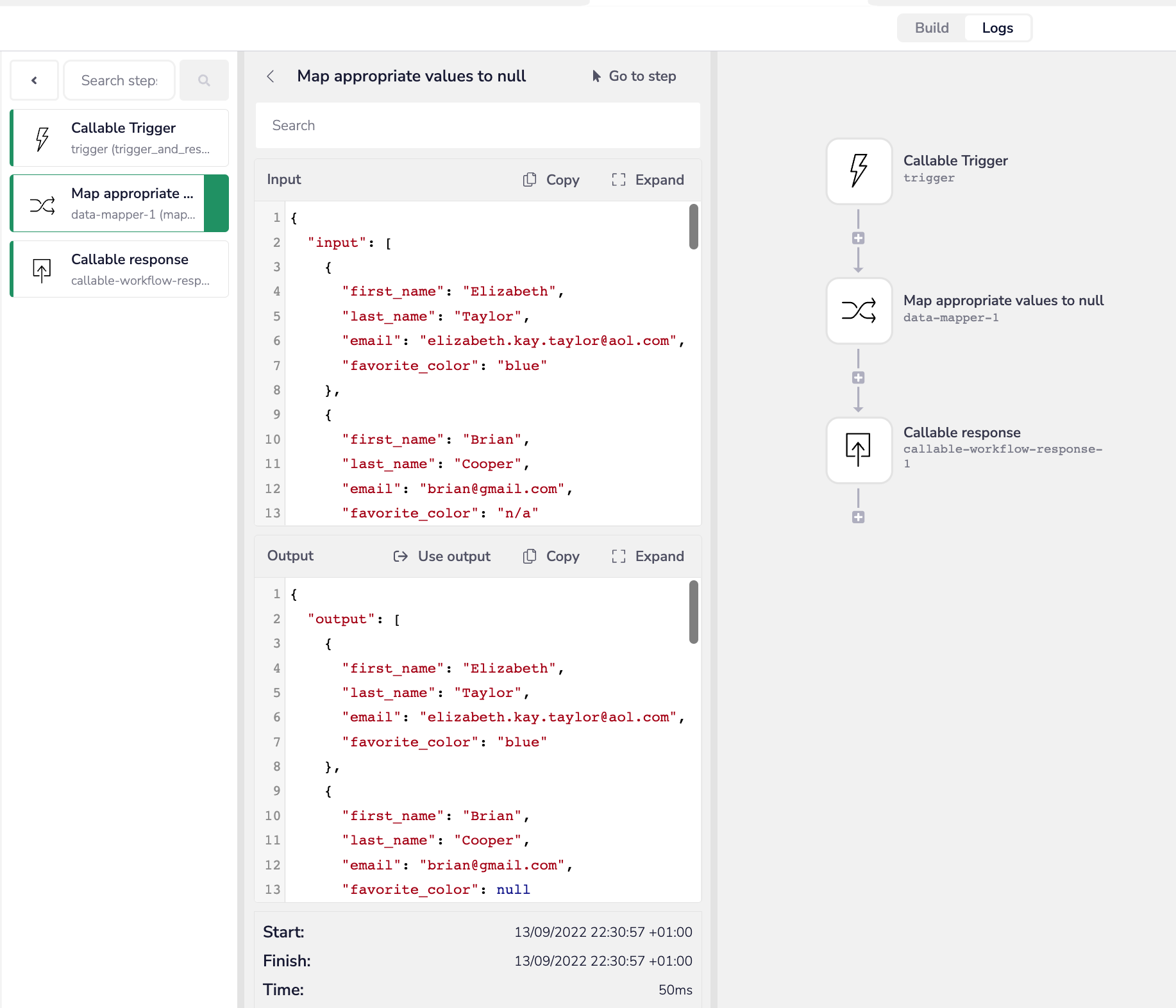The image size is (1176, 1008).
Task: Click the Go to step link
Action: pyautogui.click(x=634, y=76)
